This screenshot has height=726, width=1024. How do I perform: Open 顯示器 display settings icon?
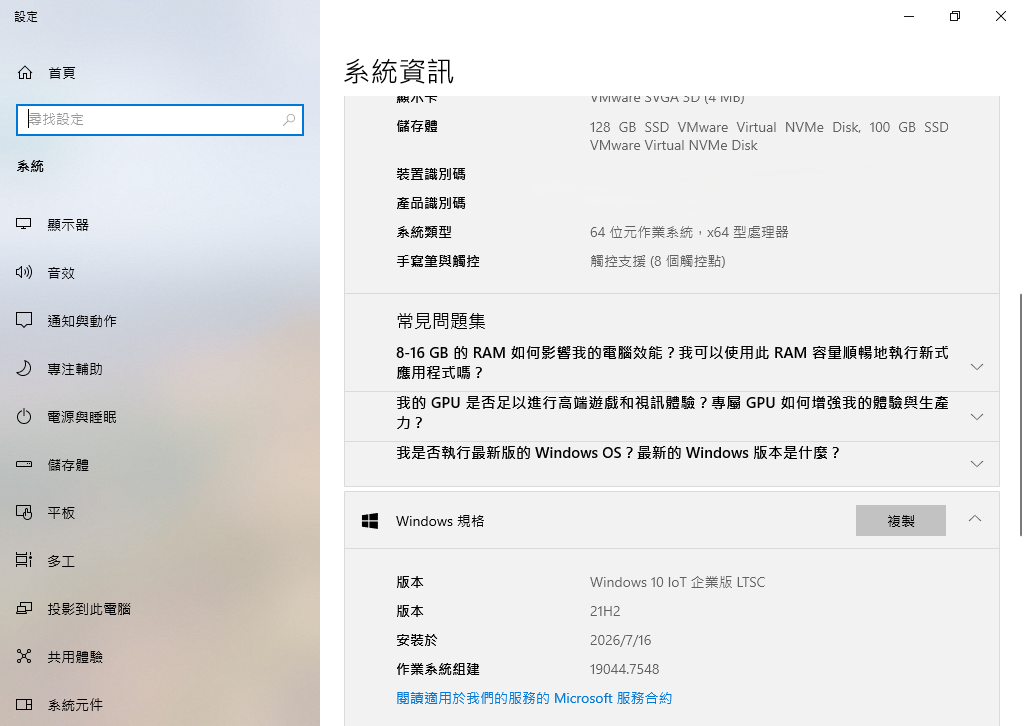click(24, 225)
